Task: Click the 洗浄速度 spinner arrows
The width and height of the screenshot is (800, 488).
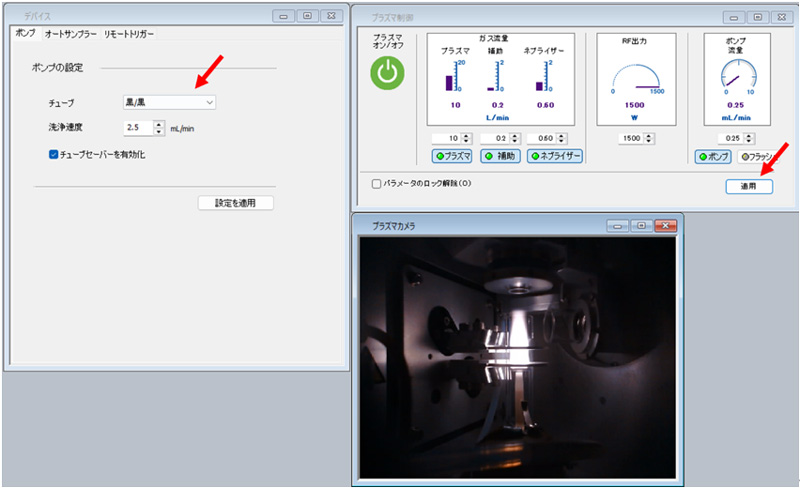Action: click(x=159, y=128)
